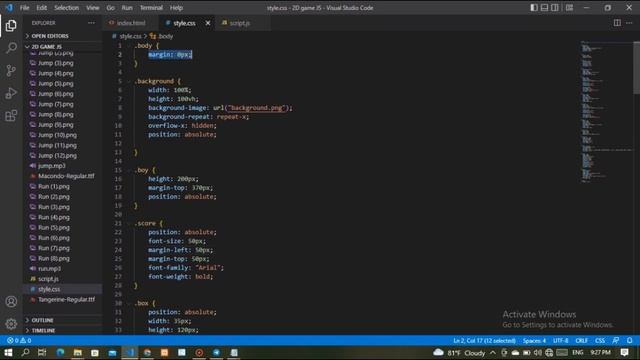Viewport: 640px width, 360px height.
Task: Click the 81°F Cloudy weather widget
Action: click(460, 353)
